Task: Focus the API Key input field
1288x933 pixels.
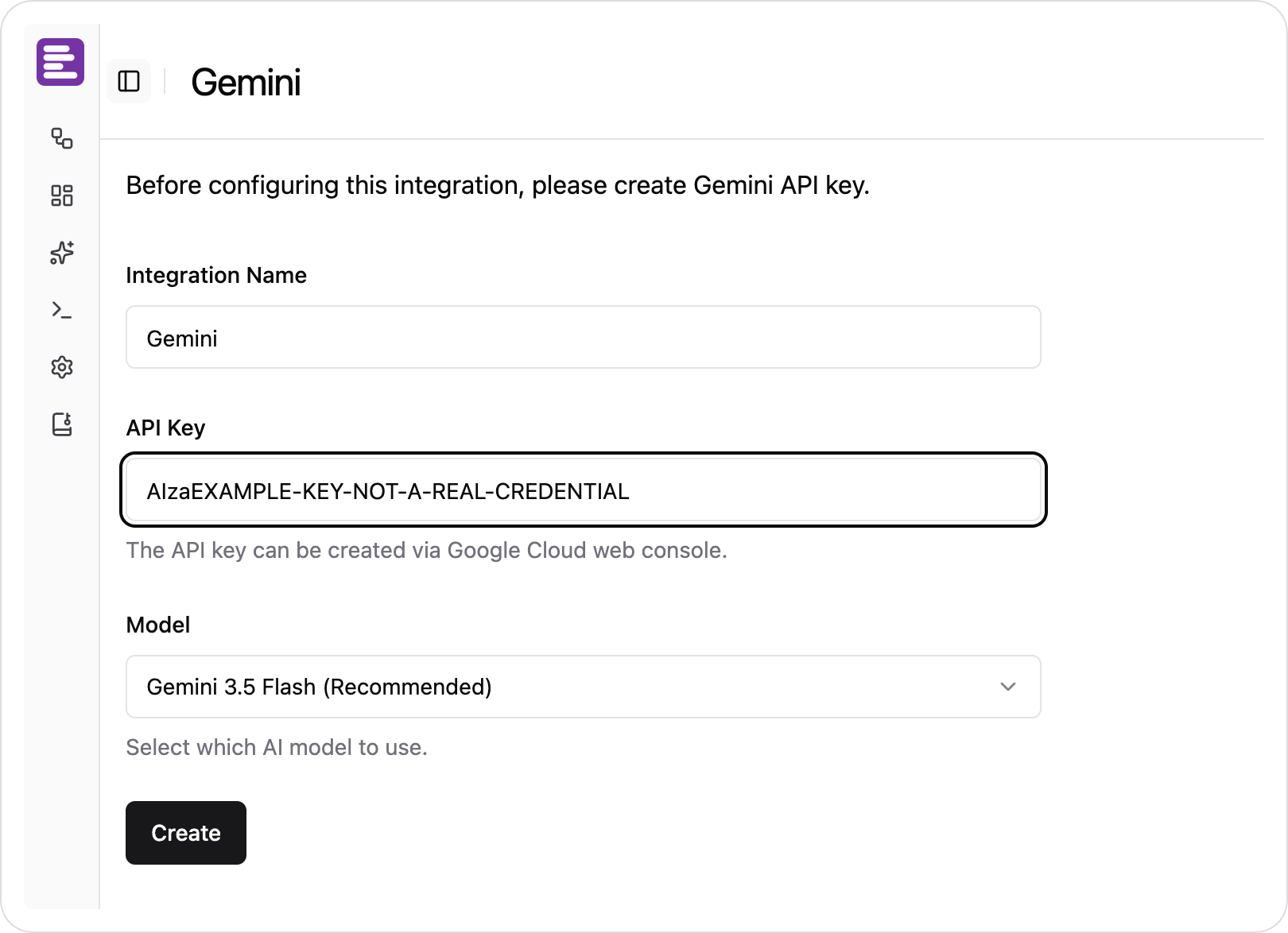Action: tap(584, 490)
